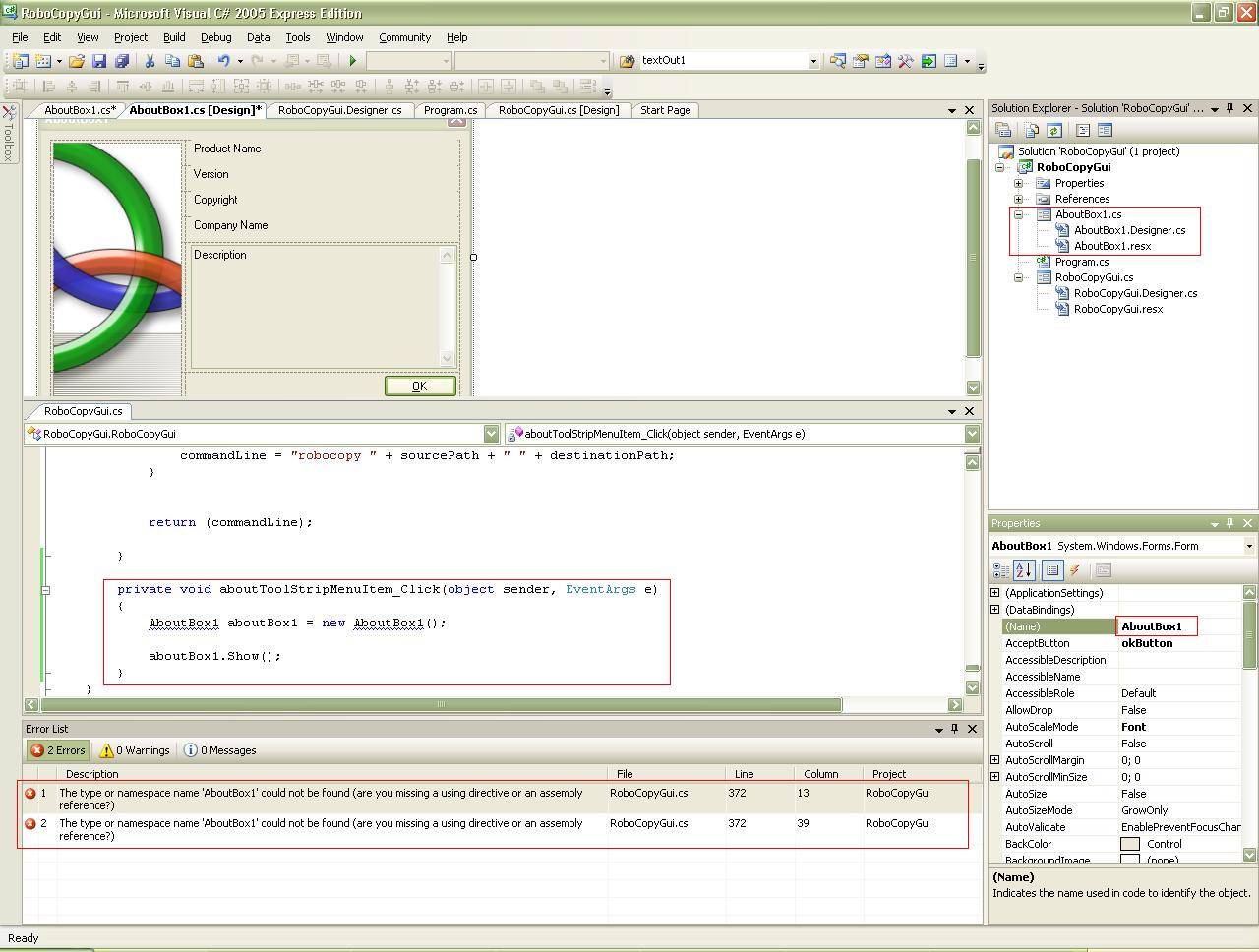Collapse the AboutBox1.cs node

coord(1019,214)
